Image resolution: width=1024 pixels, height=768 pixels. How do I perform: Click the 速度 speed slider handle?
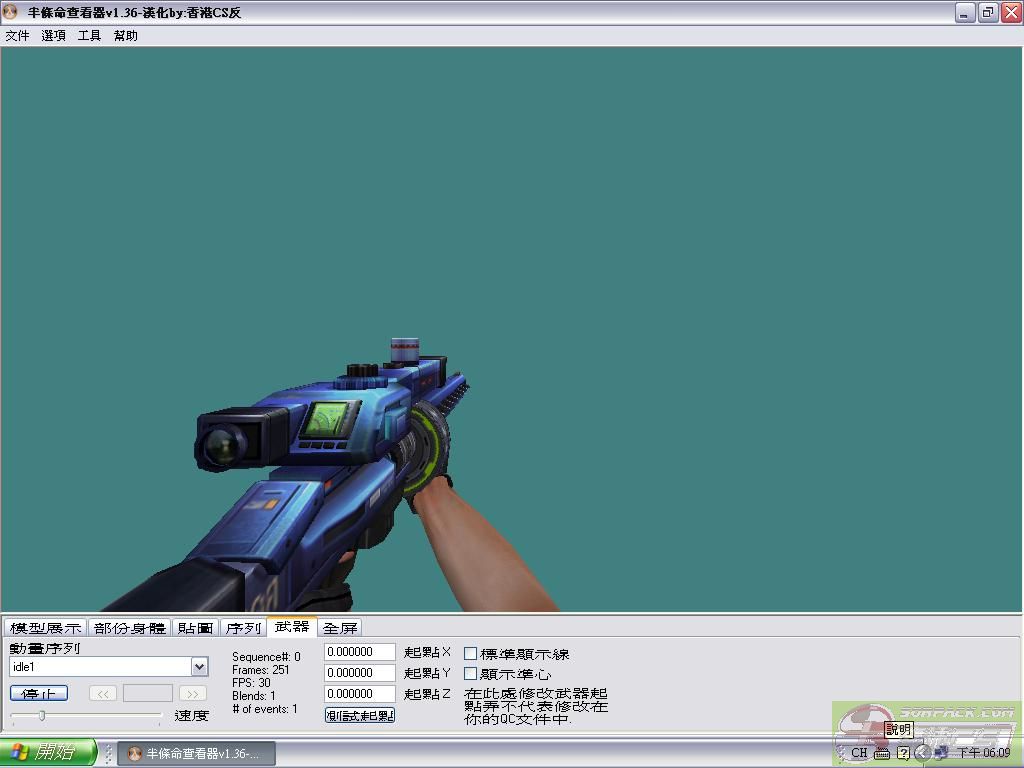(x=41, y=715)
